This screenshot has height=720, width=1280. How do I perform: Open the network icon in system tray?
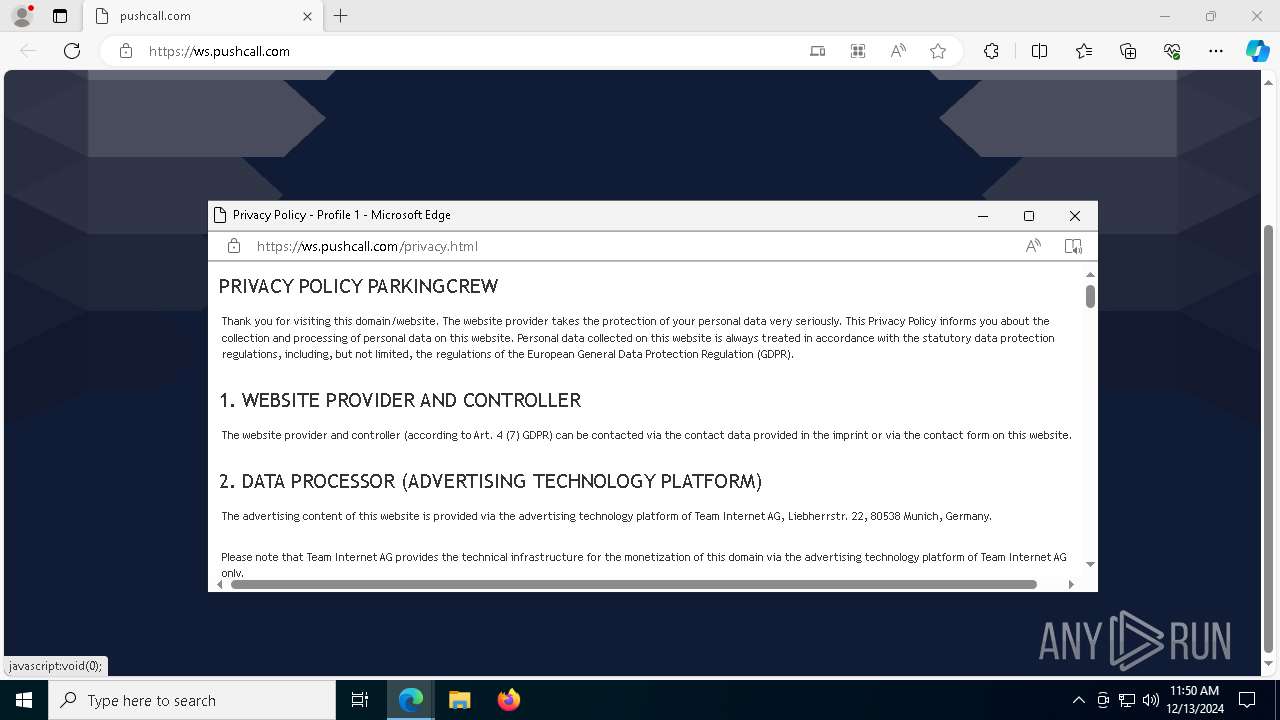click(1127, 700)
